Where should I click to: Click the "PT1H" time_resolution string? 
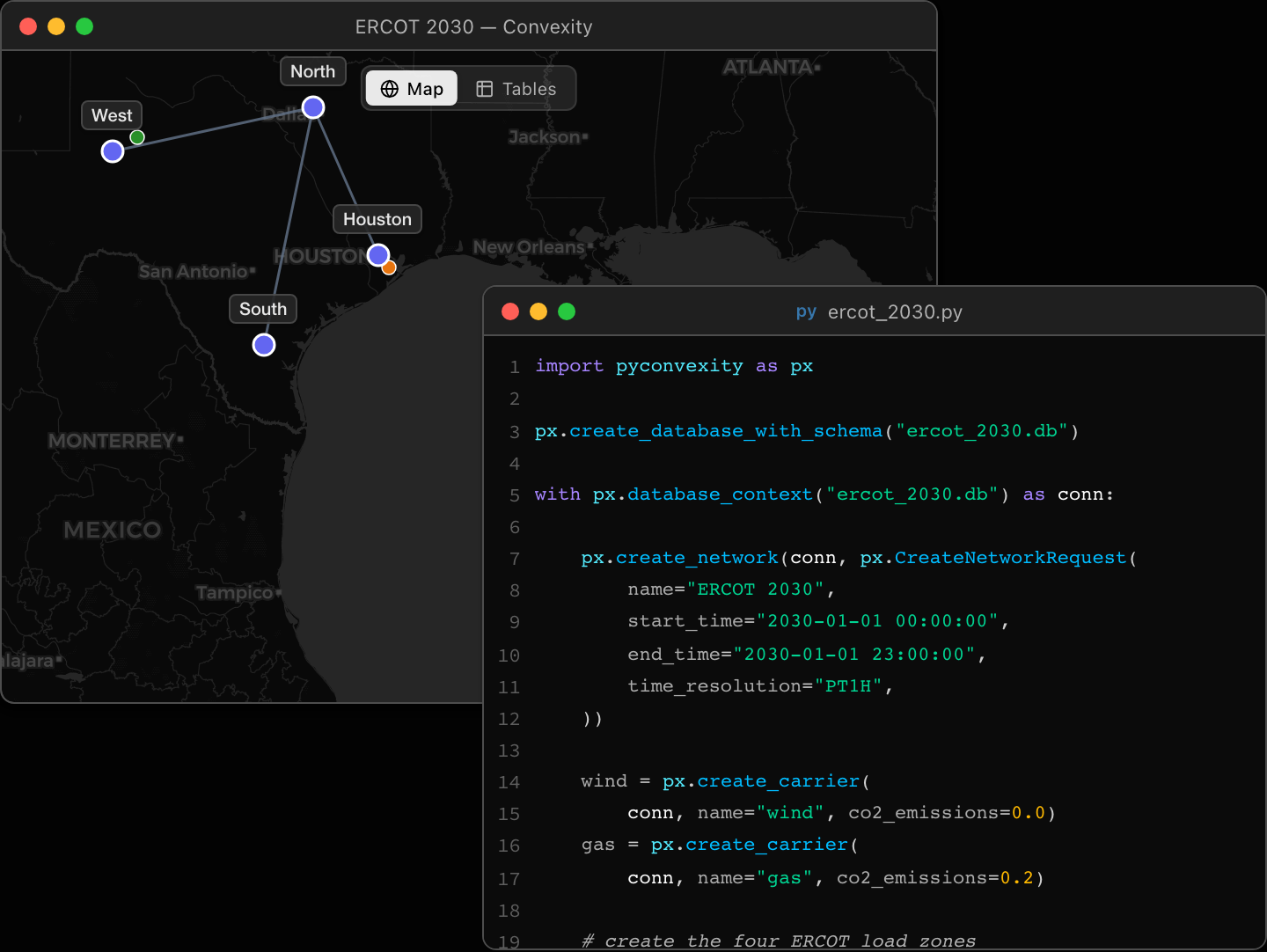pyautogui.click(x=849, y=686)
